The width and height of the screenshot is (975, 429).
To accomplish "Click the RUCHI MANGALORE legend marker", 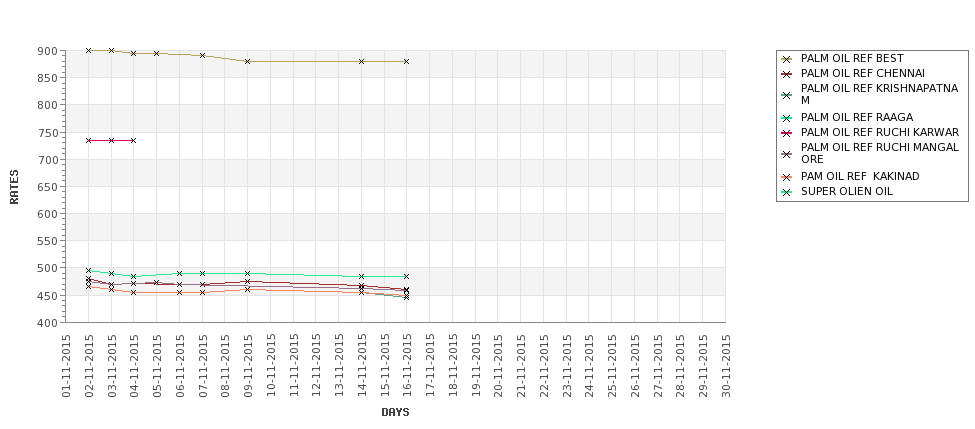I will [x=787, y=154].
